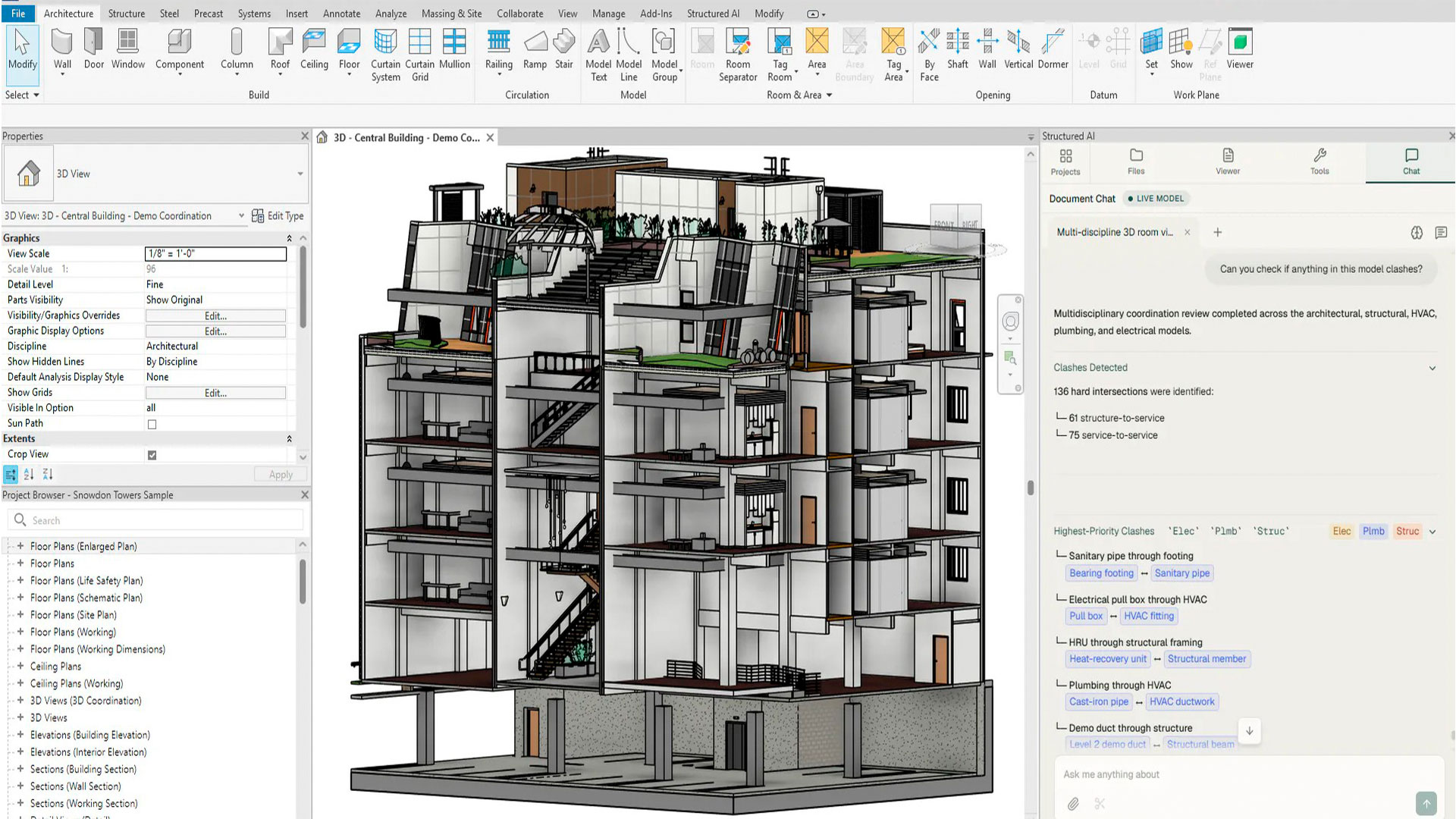Toggle the Crop View checkbox
This screenshot has height=819, width=1456.
click(x=152, y=455)
